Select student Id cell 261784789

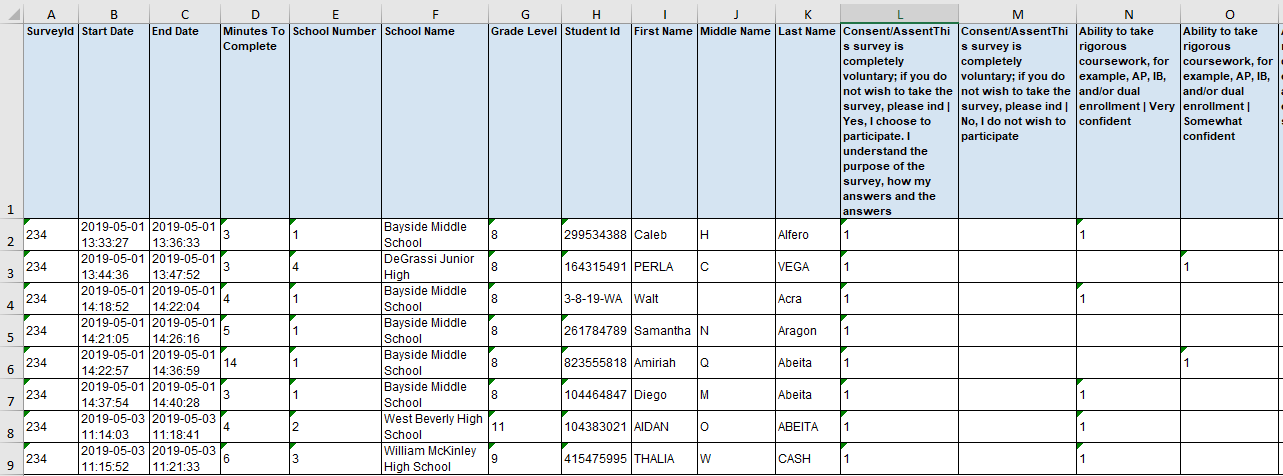[x=596, y=331]
